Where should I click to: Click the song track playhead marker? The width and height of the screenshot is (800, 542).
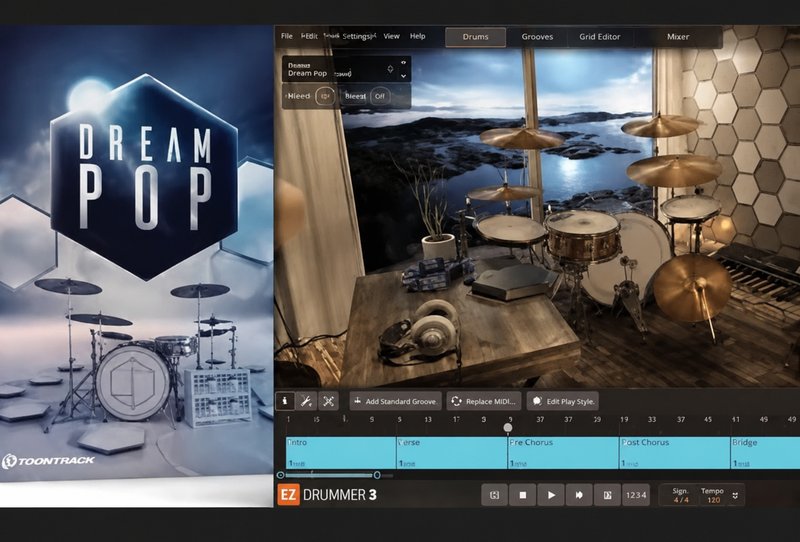(x=508, y=428)
